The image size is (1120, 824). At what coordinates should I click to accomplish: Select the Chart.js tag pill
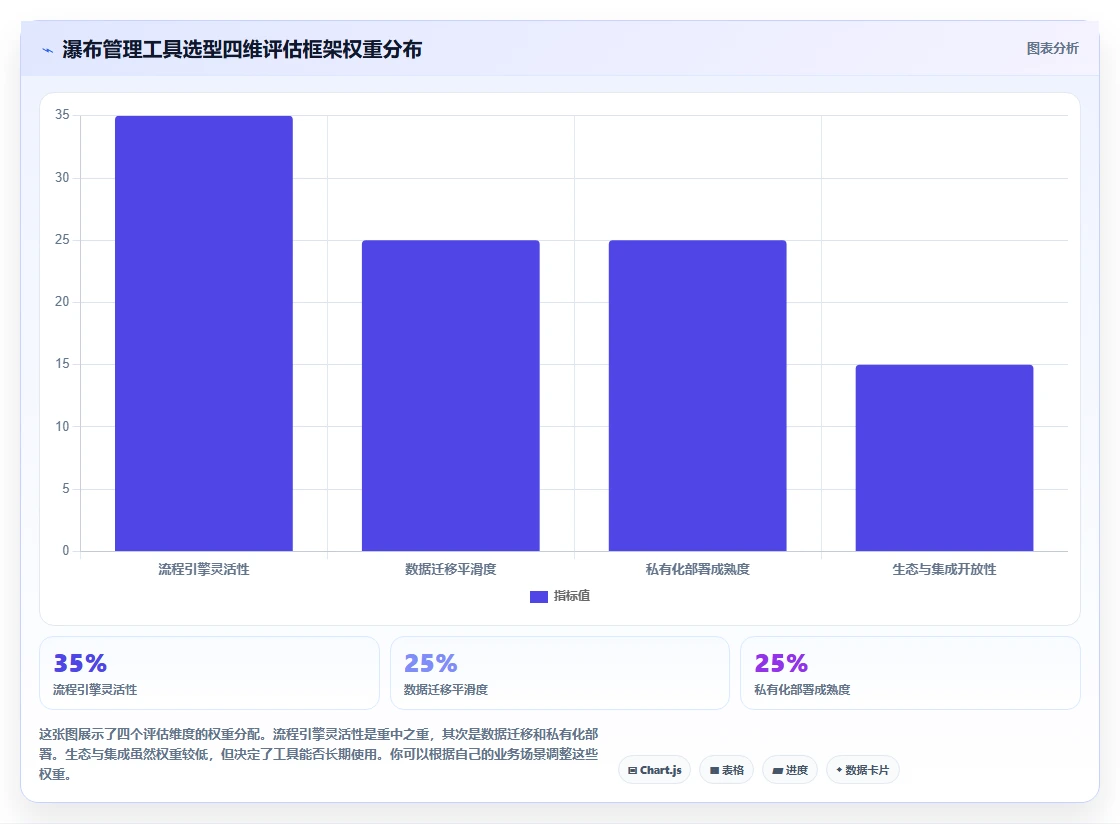click(x=654, y=770)
